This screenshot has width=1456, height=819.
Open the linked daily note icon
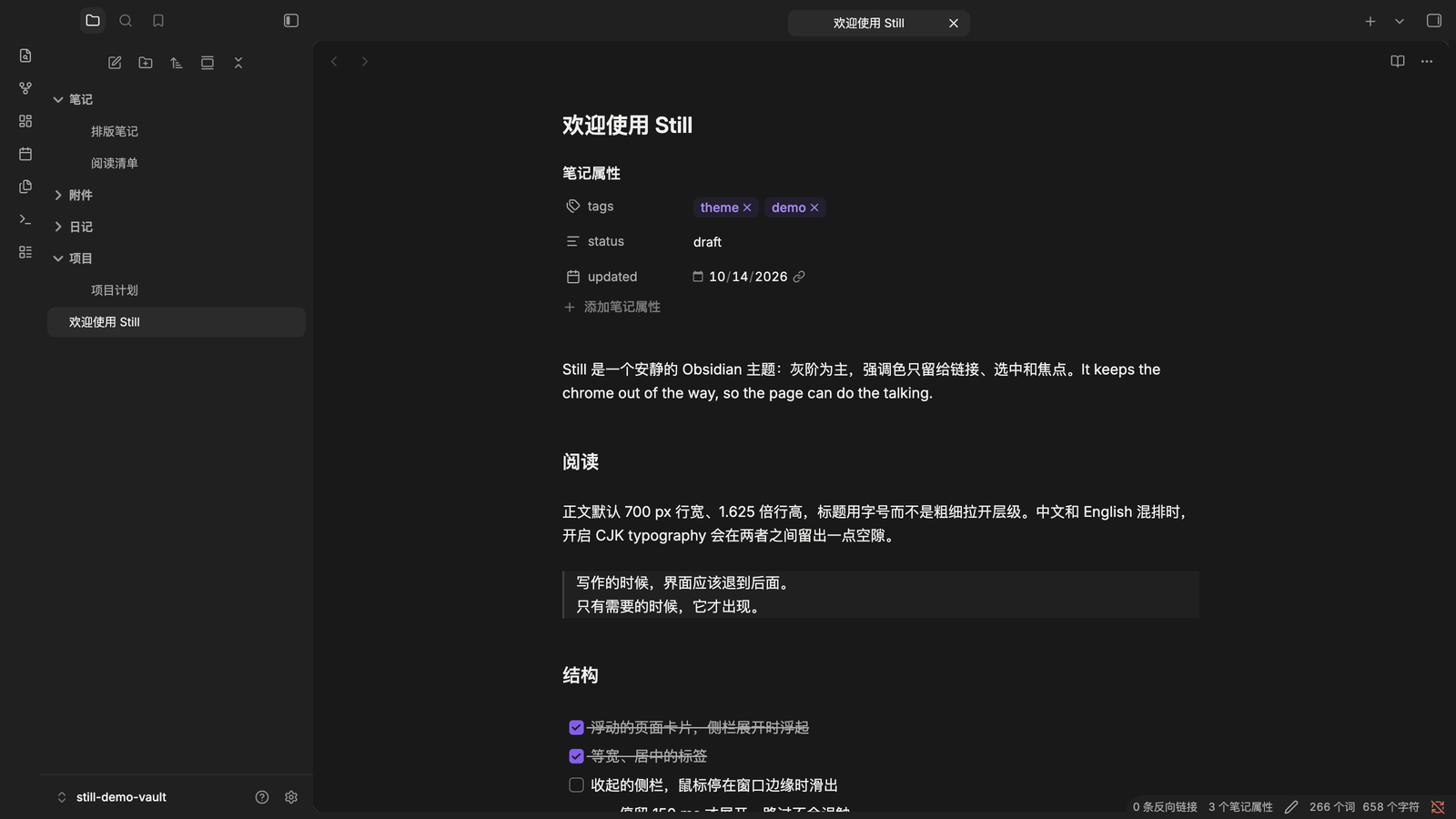pyautogui.click(x=799, y=277)
